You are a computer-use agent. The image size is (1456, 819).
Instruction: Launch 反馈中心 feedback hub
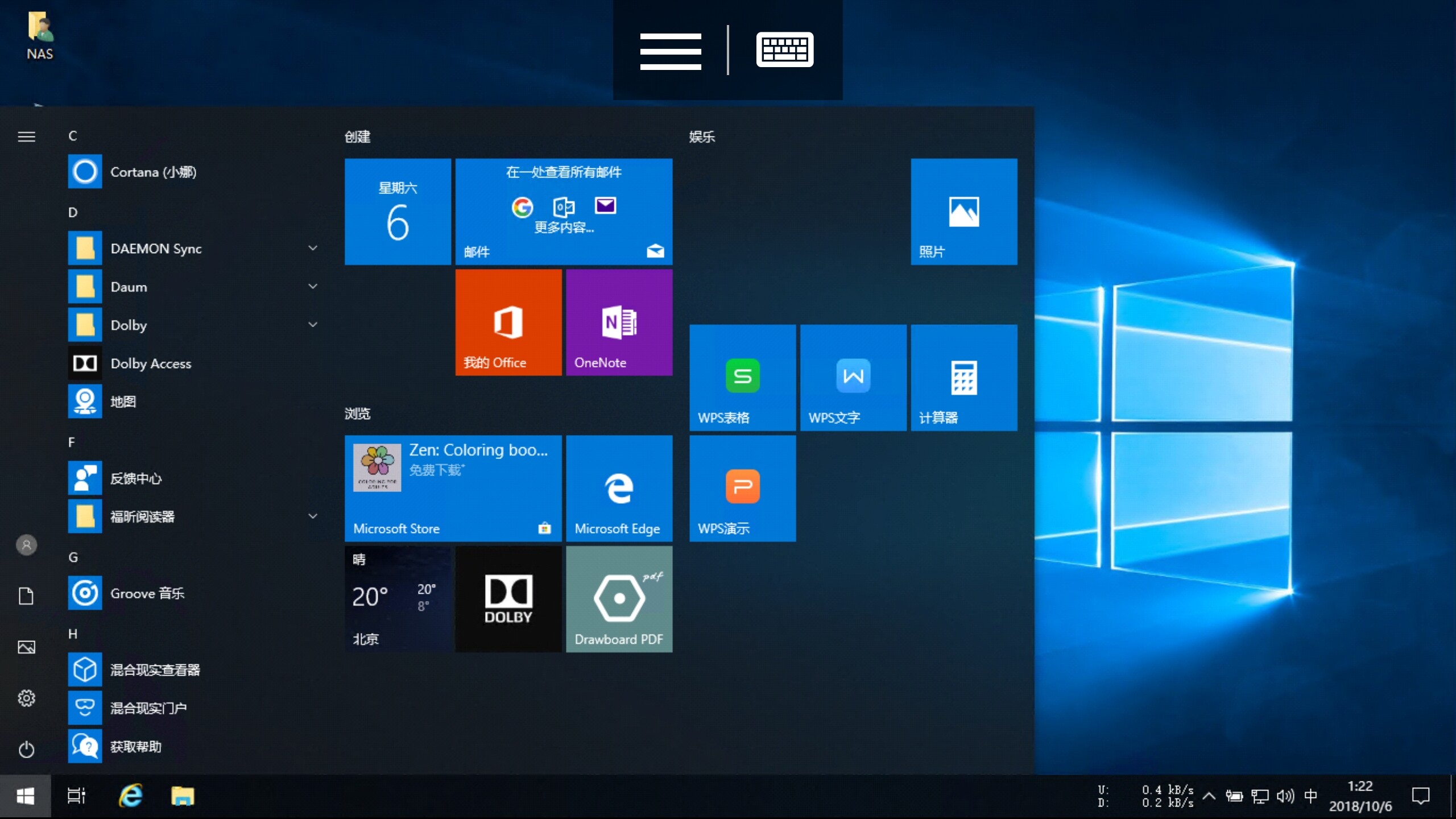click(x=193, y=478)
